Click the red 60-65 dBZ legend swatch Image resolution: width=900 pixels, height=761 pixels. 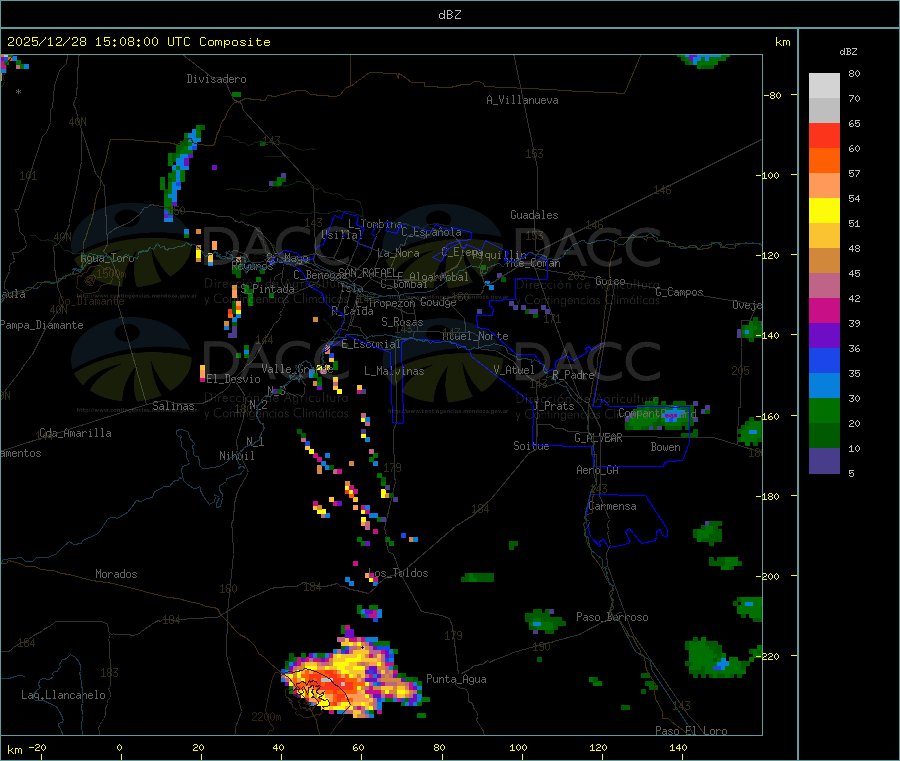(824, 135)
